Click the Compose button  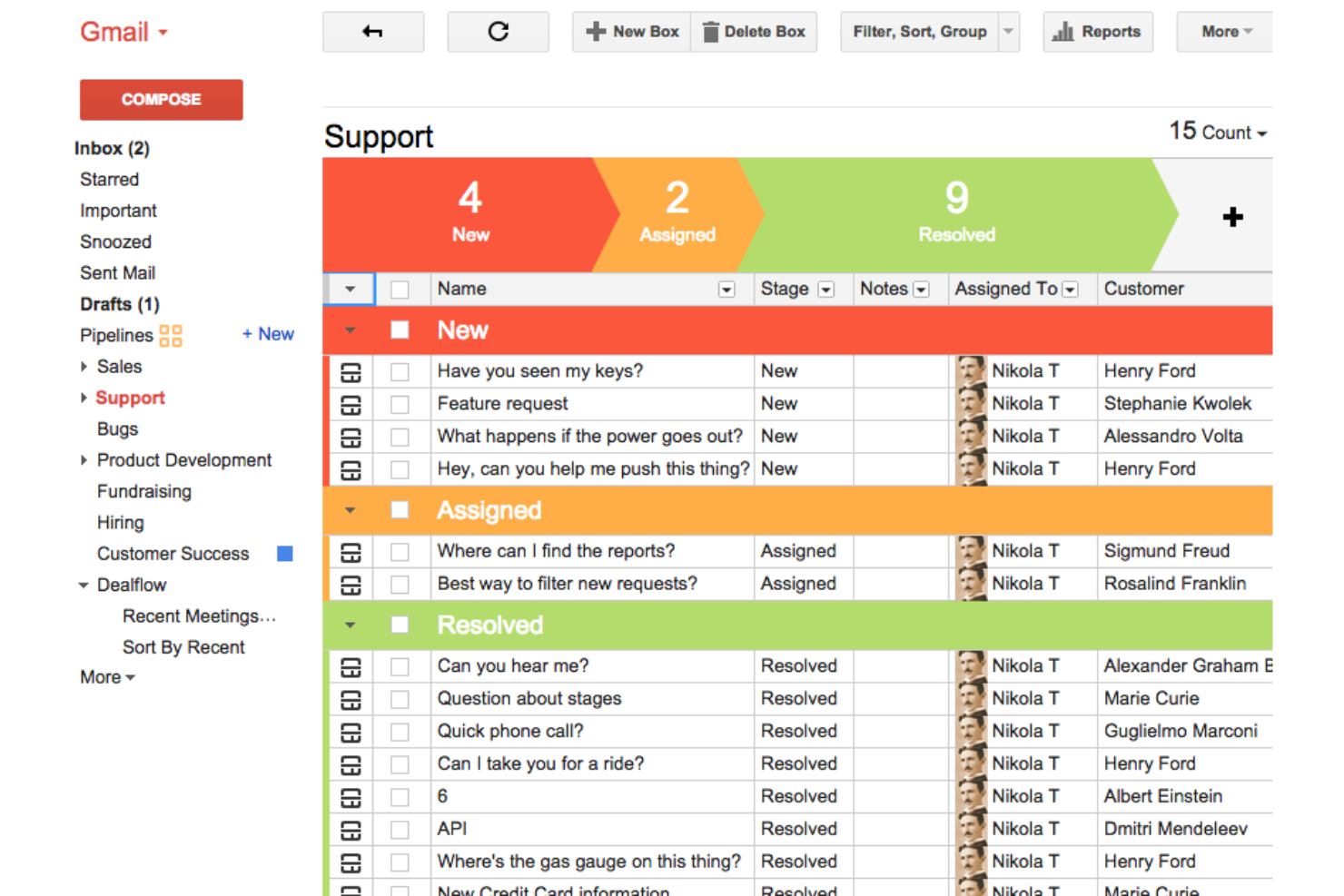161,99
